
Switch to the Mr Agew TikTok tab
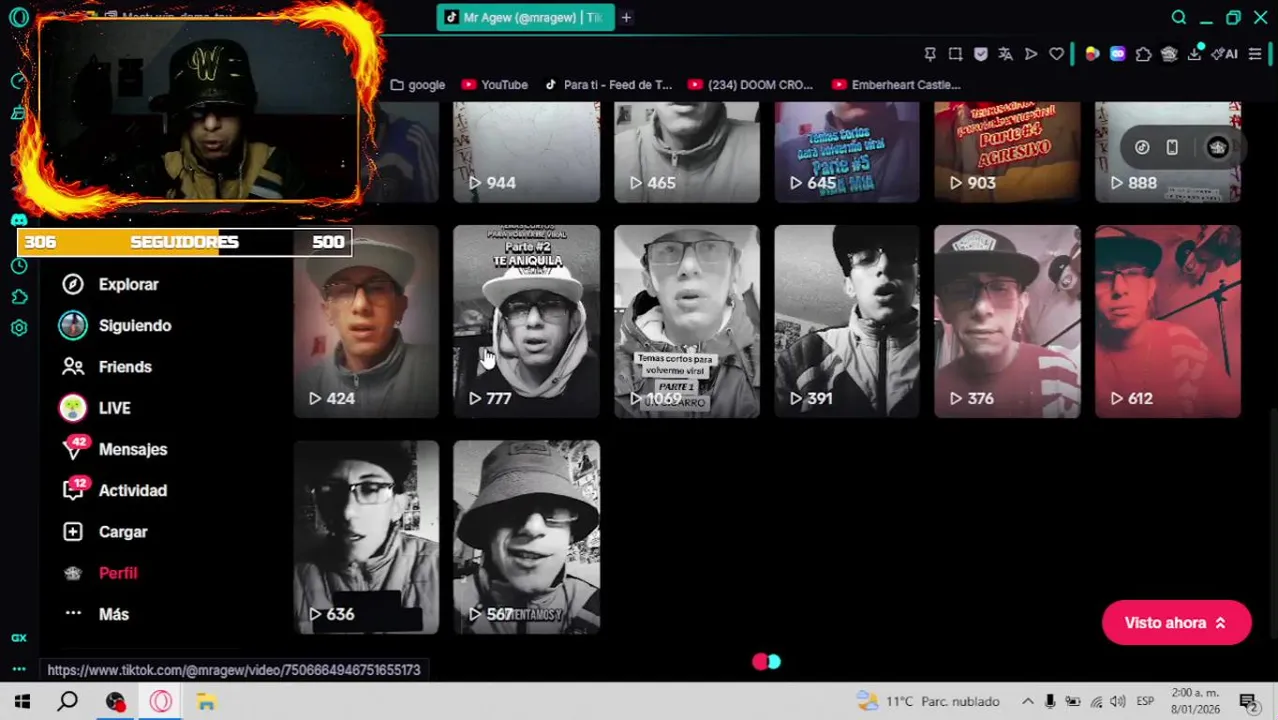tap(525, 17)
